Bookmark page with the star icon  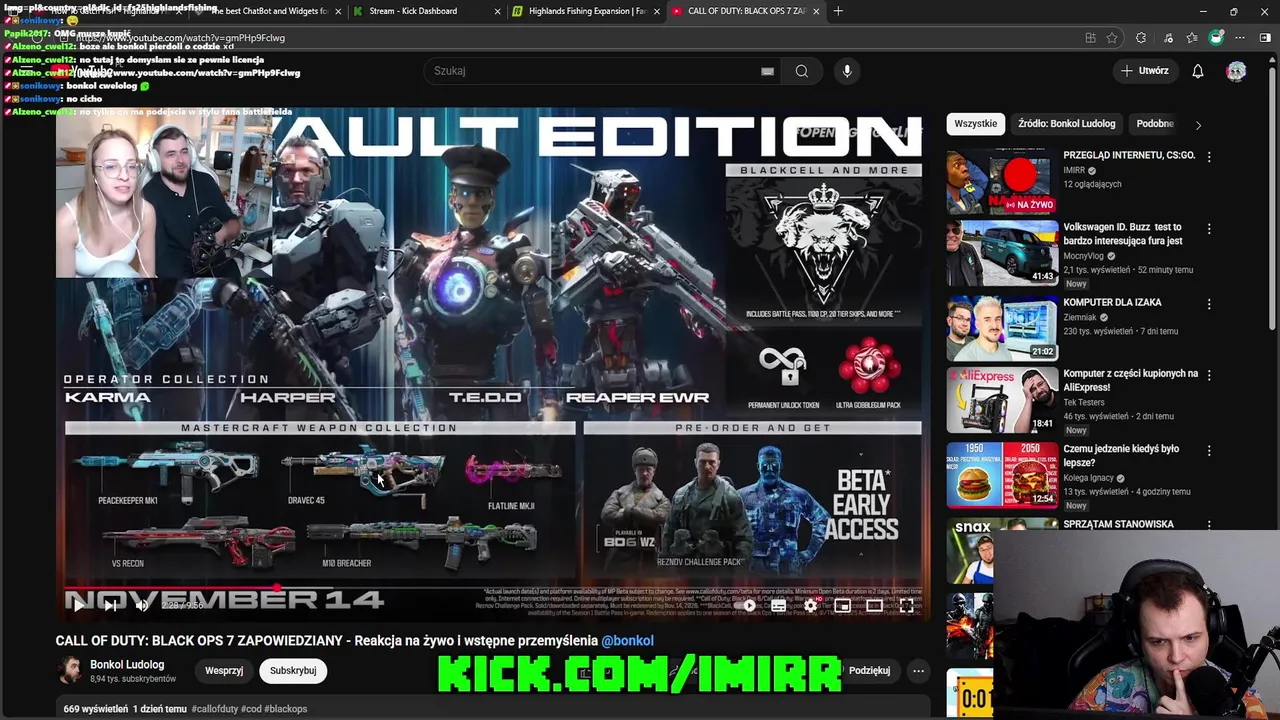(1112, 38)
